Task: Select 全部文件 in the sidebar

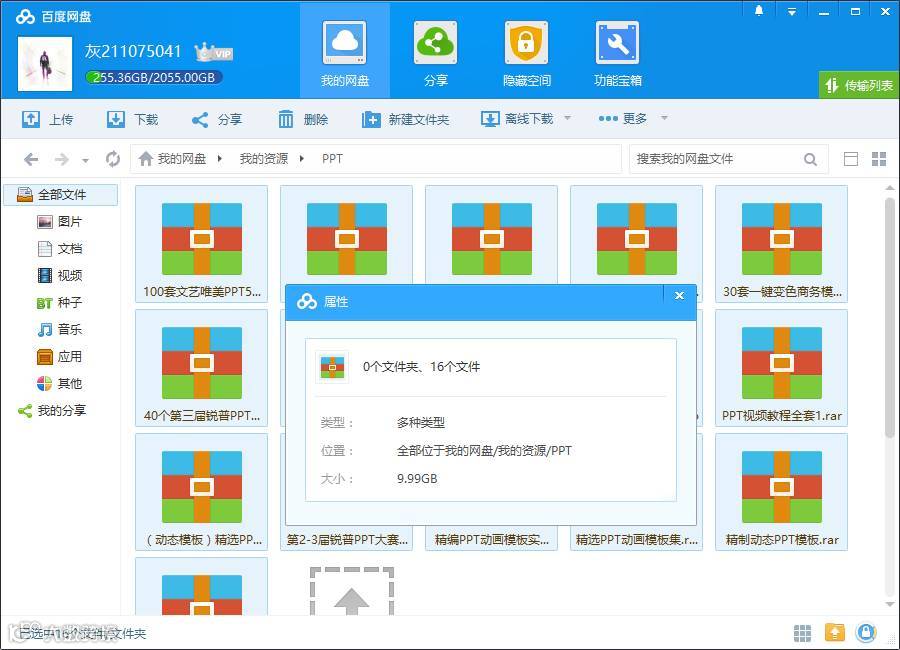Action: 61,195
